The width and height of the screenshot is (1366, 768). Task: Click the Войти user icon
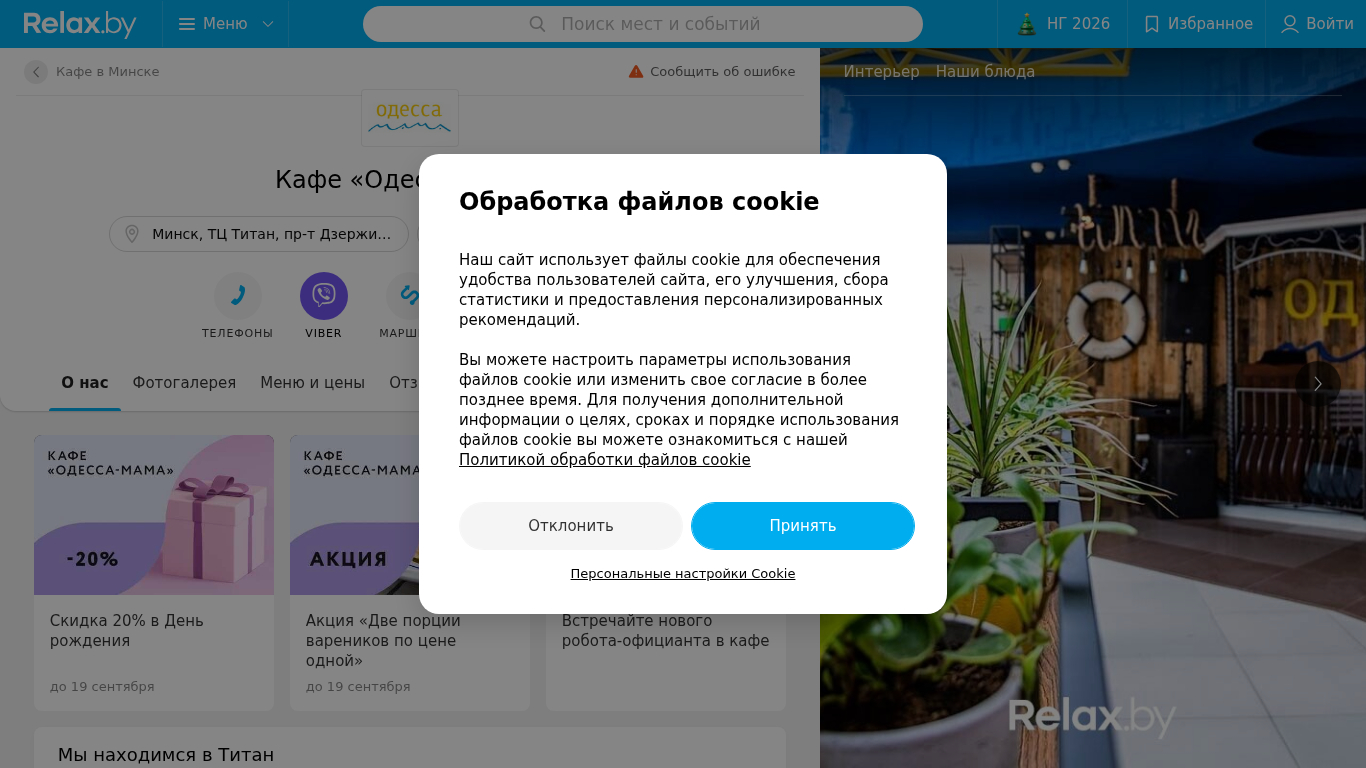coord(1290,24)
